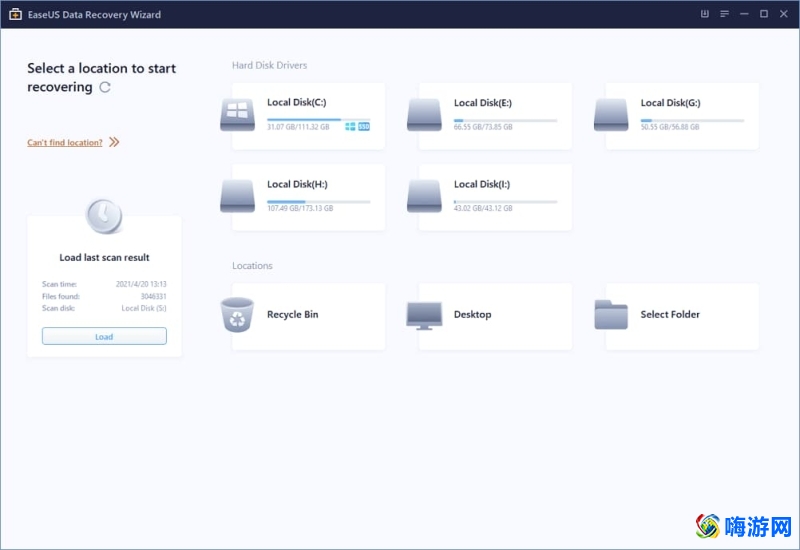The height and width of the screenshot is (550, 800).
Task: Click the Local Disk(G:) usage bar
Action: [x=692, y=120]
